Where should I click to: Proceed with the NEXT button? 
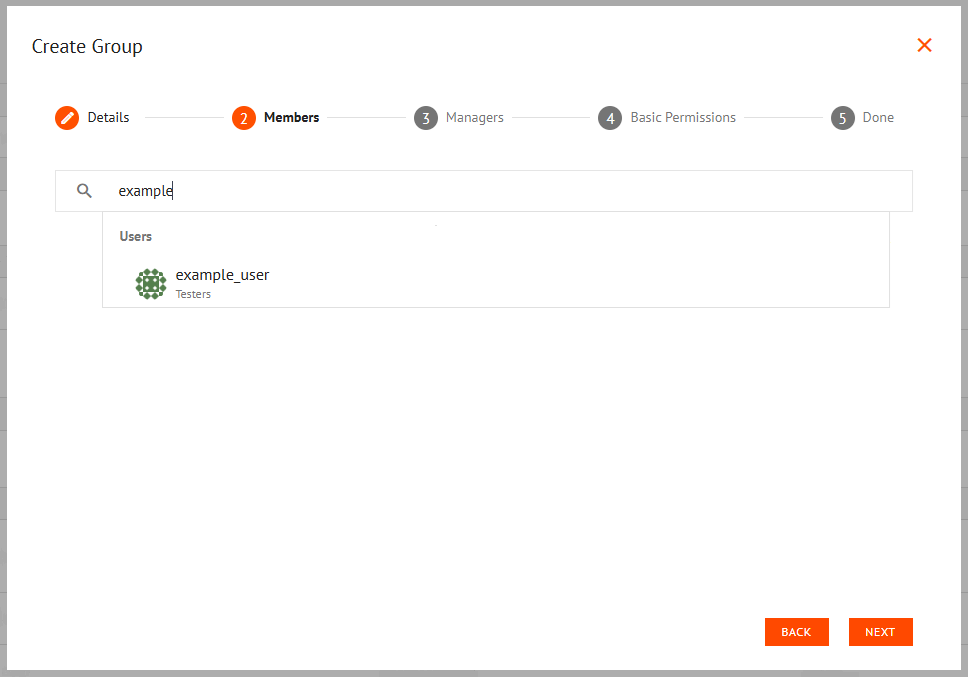point(880,632)
